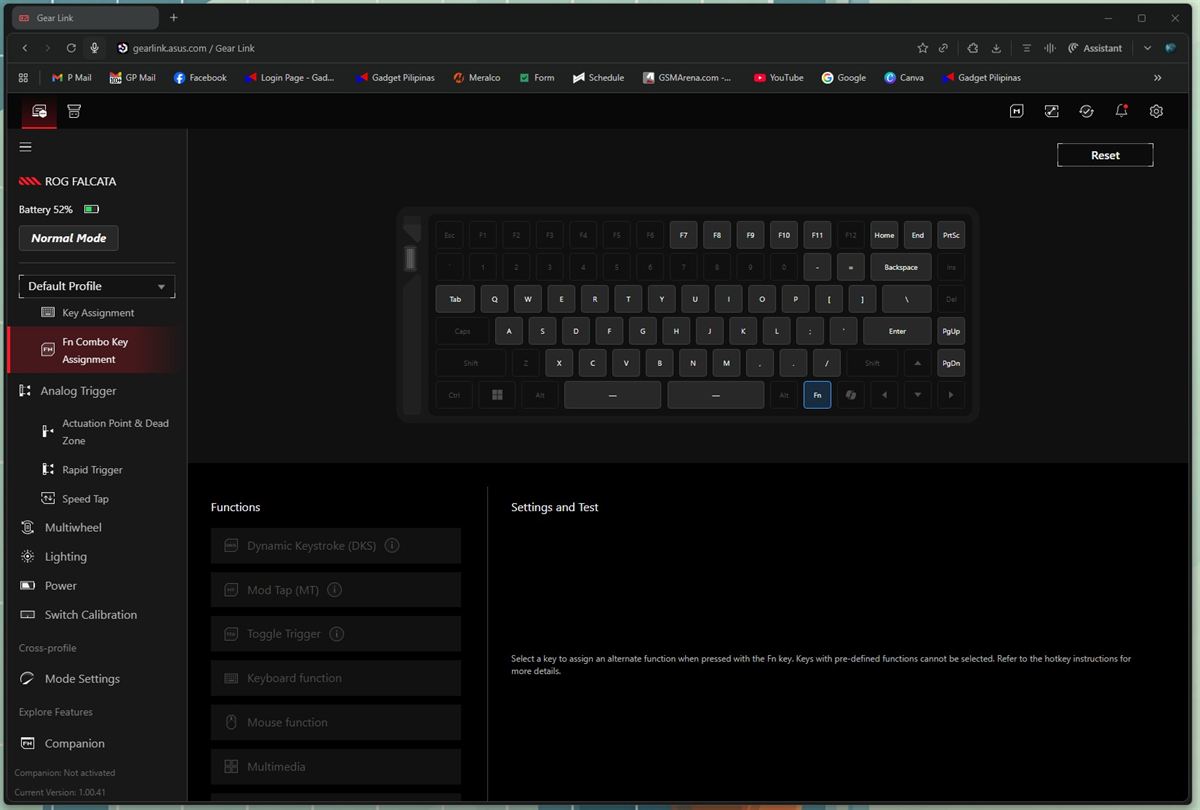Viewport: 1200px width, 810px height.
Task: Click the link icon in the address bar
Action: [943, 48]
